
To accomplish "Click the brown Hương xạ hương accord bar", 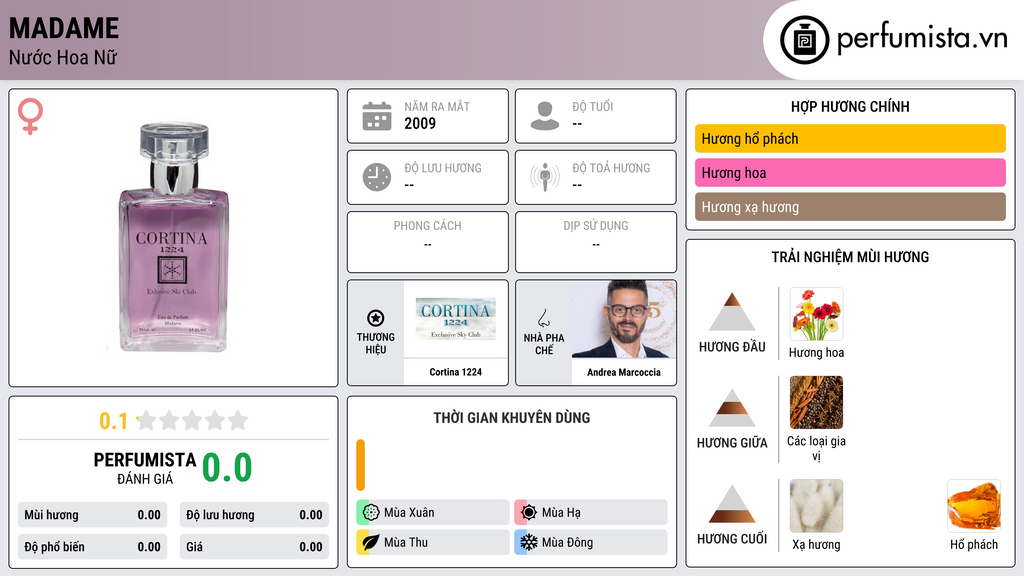I will coord(850,206).
